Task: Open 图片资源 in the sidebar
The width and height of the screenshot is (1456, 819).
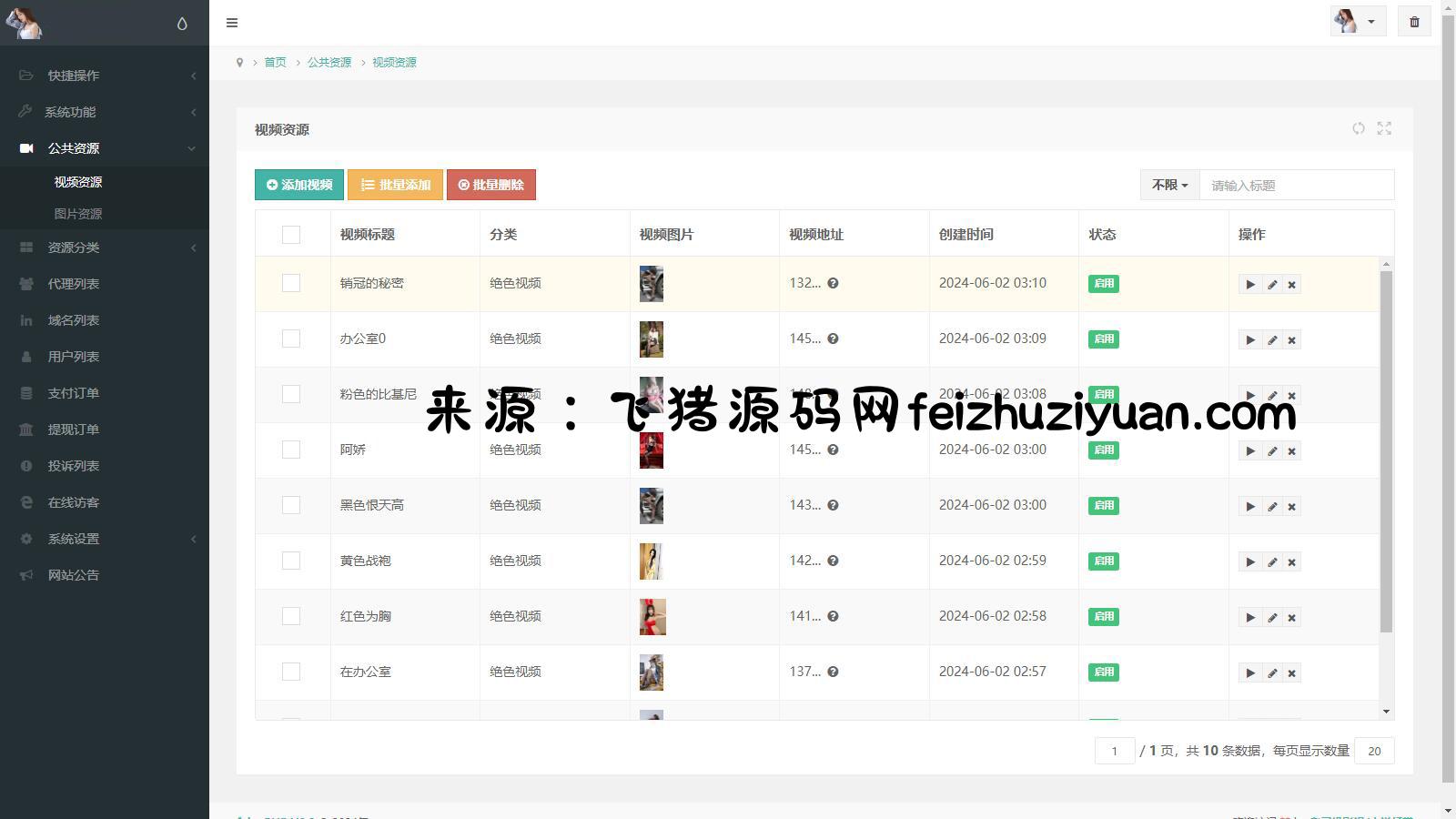Action: 78,214
